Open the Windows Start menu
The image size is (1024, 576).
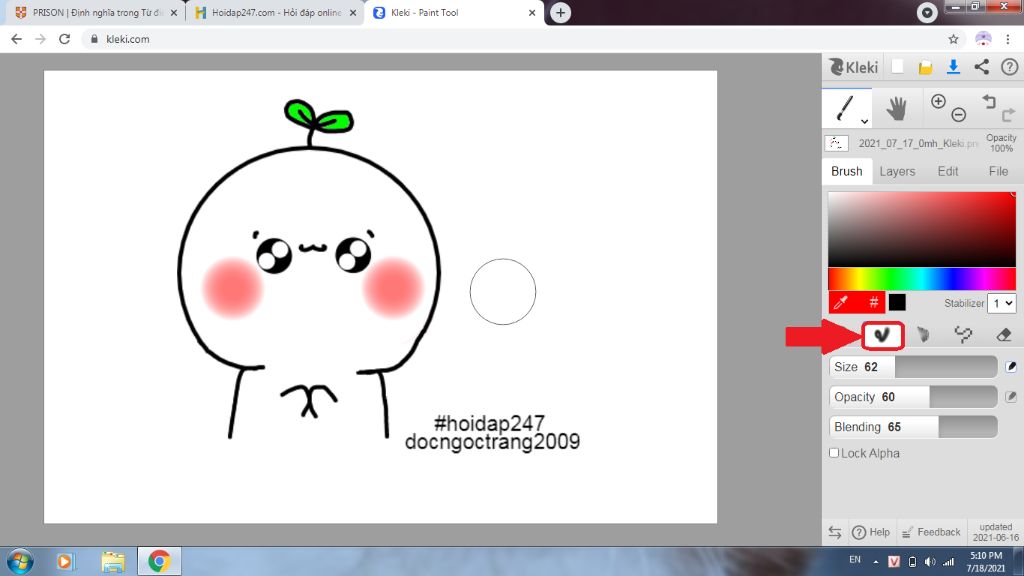(x=20, y=562)
